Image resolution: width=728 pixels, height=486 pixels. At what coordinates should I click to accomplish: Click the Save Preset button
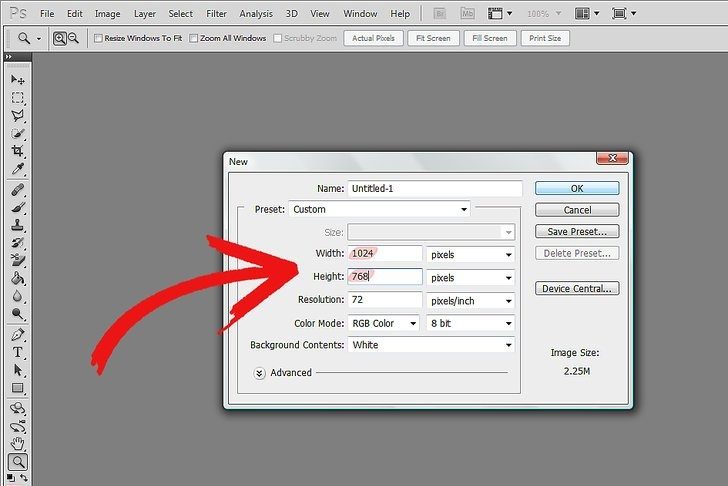pyautogui.click(x=577, y=232)
